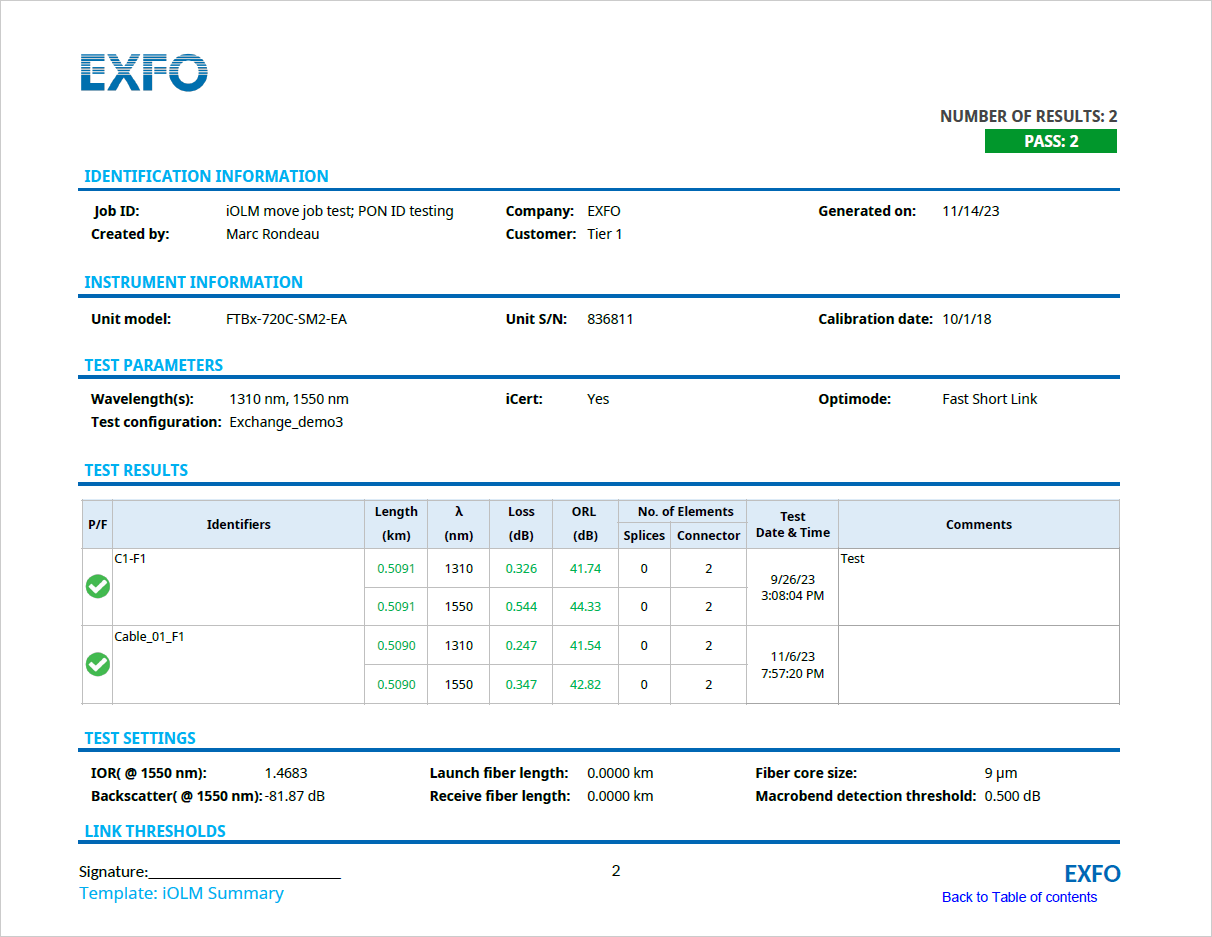This screenshot has height=937, width=1212.
Task: Click the IDENTIFICATION INFORMATION heading
Action: coord(206,176)
